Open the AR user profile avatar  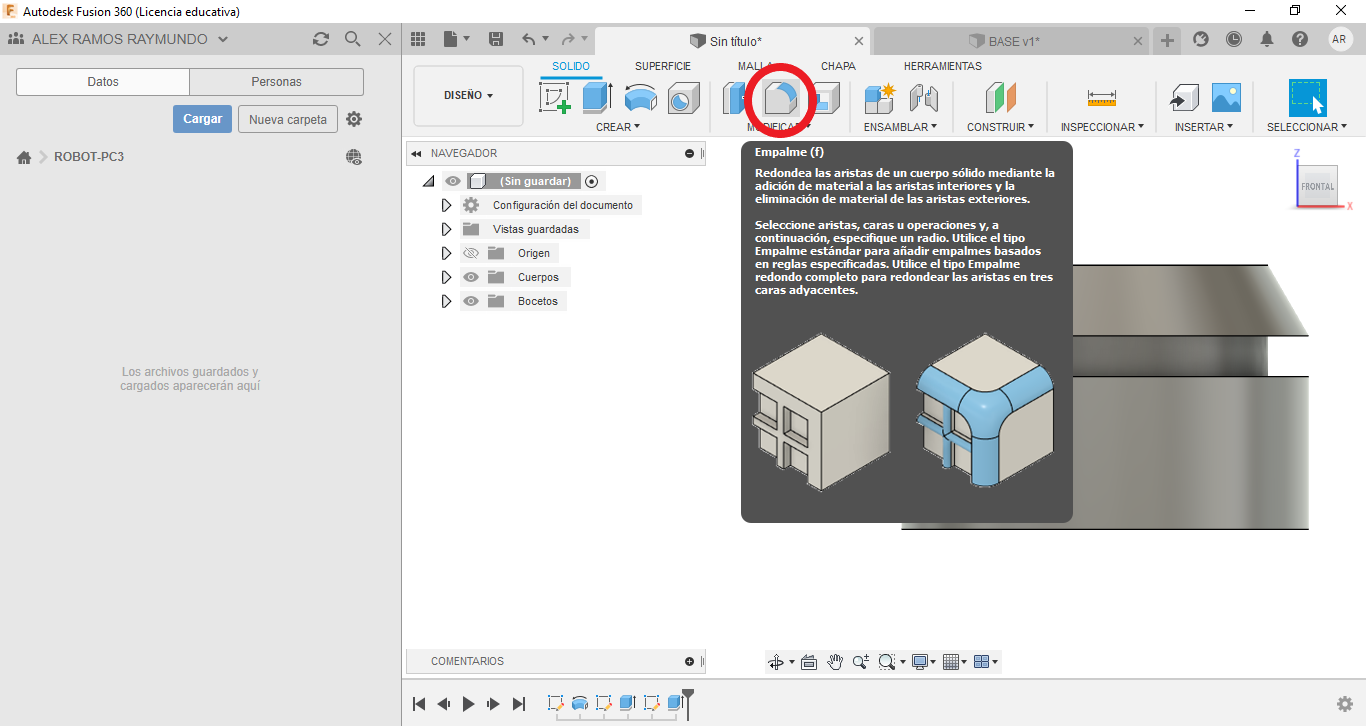pyautogui.click(x=1340, y=40)
